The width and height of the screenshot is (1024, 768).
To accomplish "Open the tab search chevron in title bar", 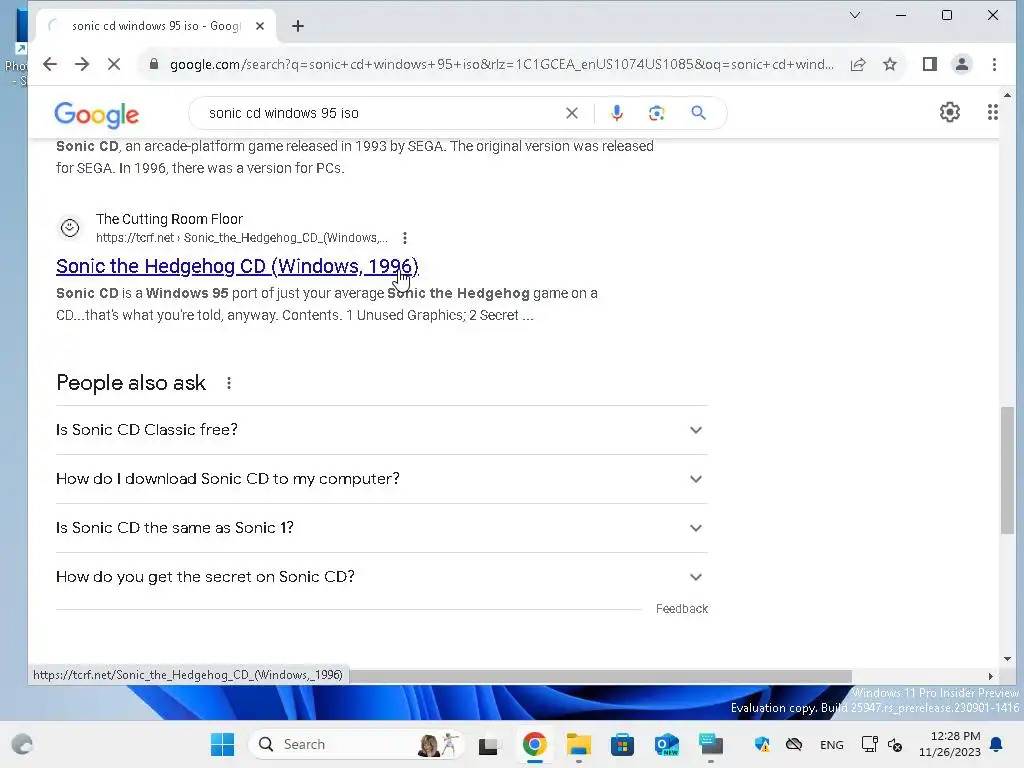I will pyautogui.click(x=855, y=15).
